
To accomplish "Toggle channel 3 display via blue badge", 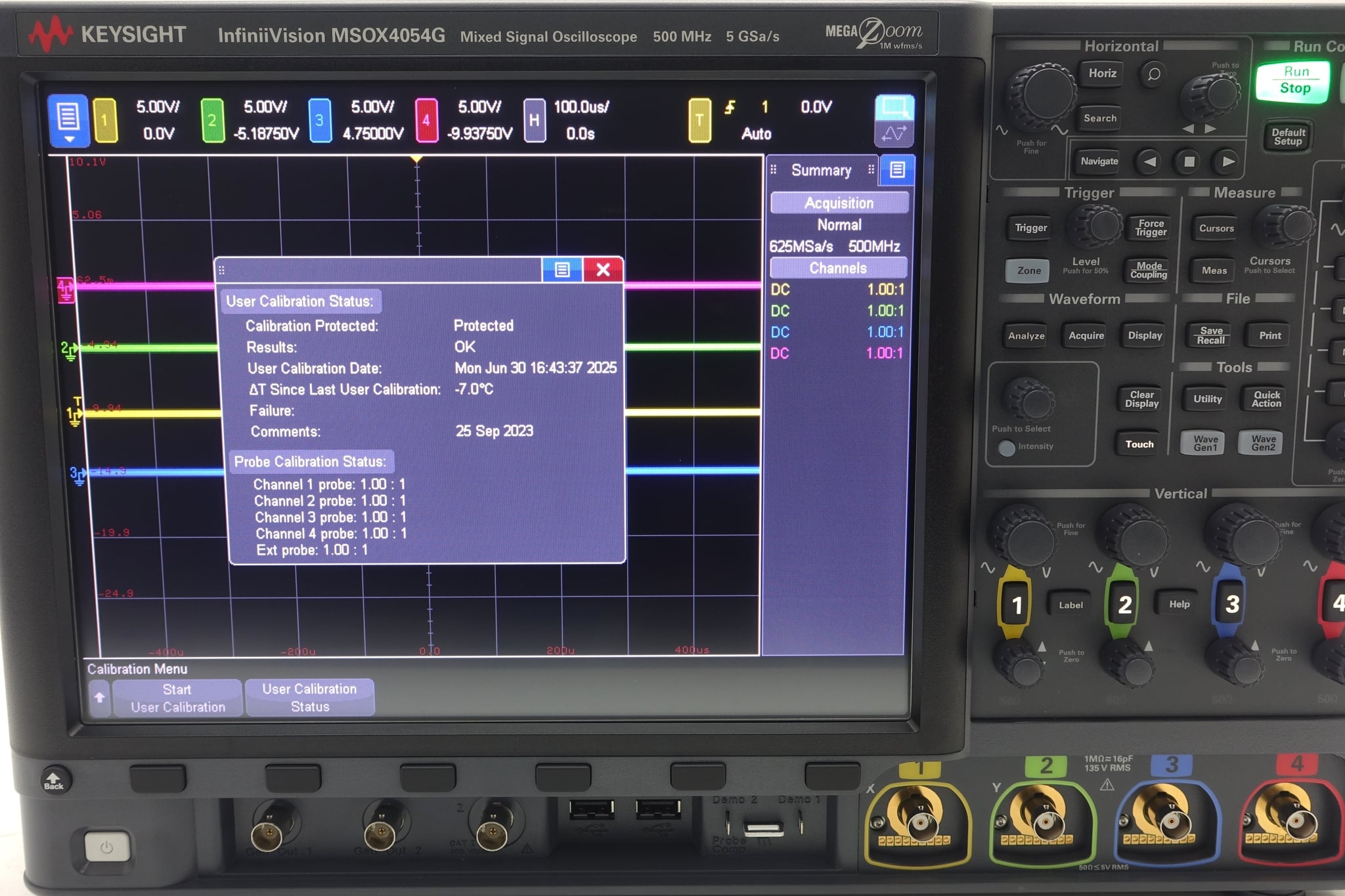I will click(x=319, y=119).
